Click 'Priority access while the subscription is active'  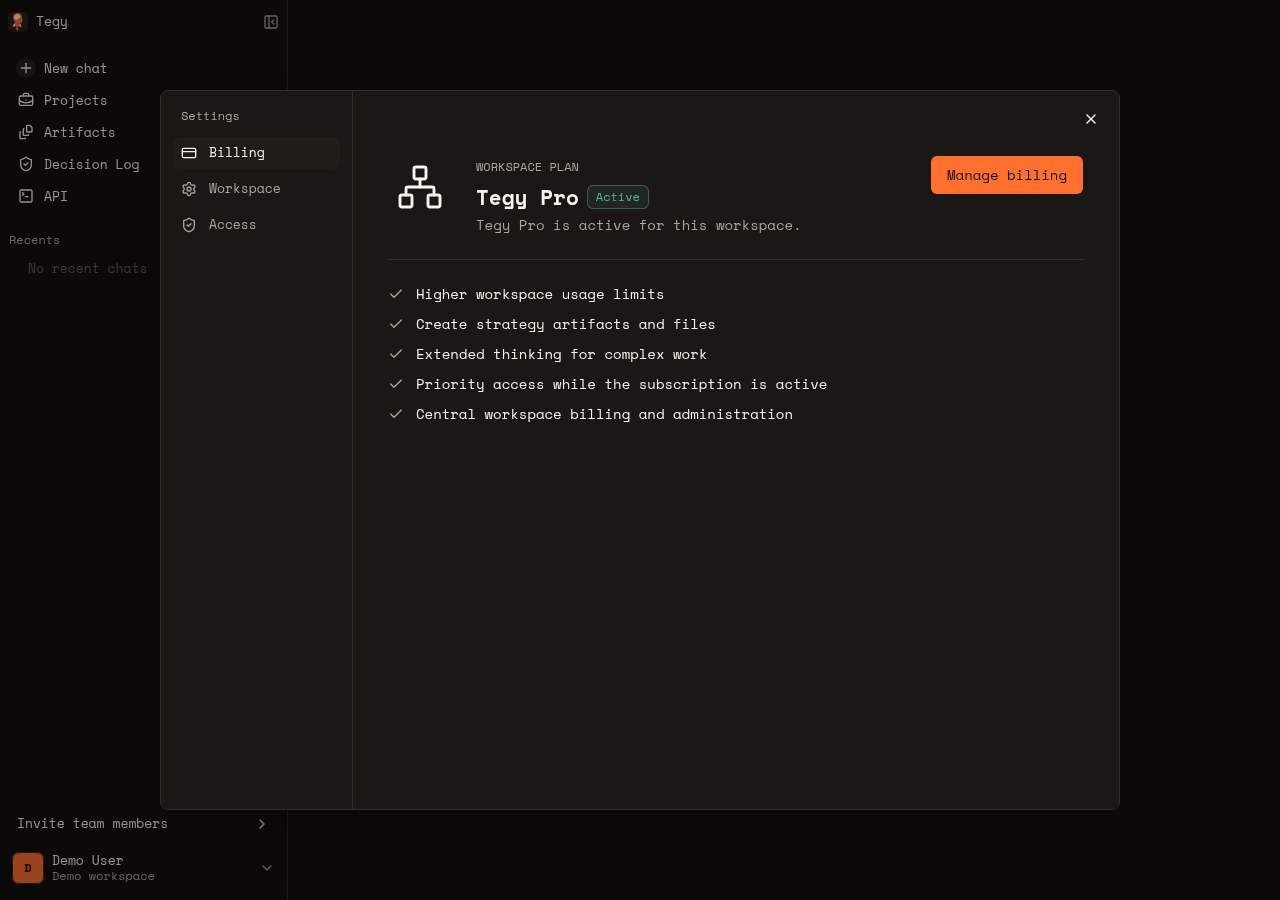pos(621,384)
